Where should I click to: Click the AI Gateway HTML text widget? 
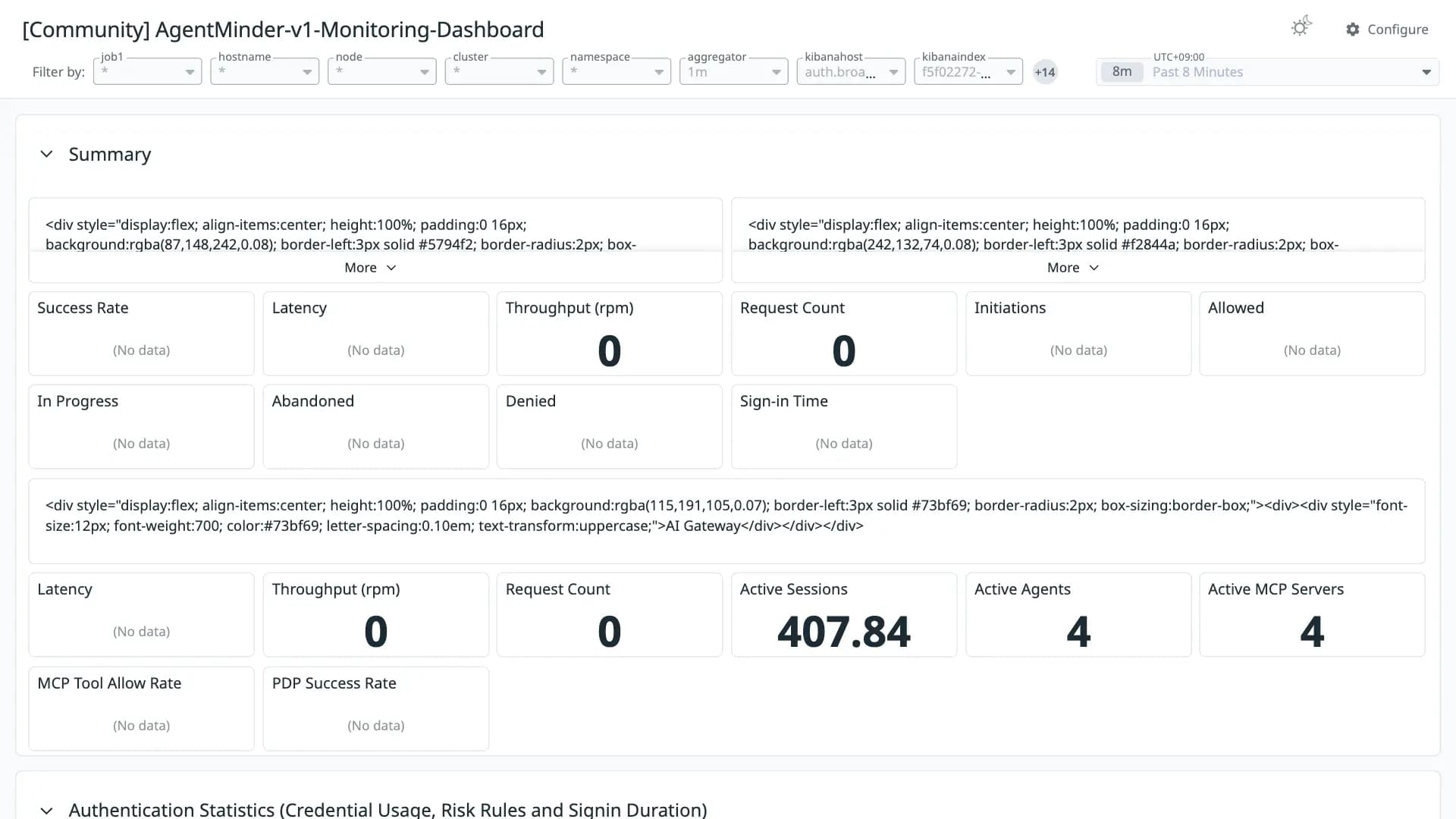click(726, 521)
